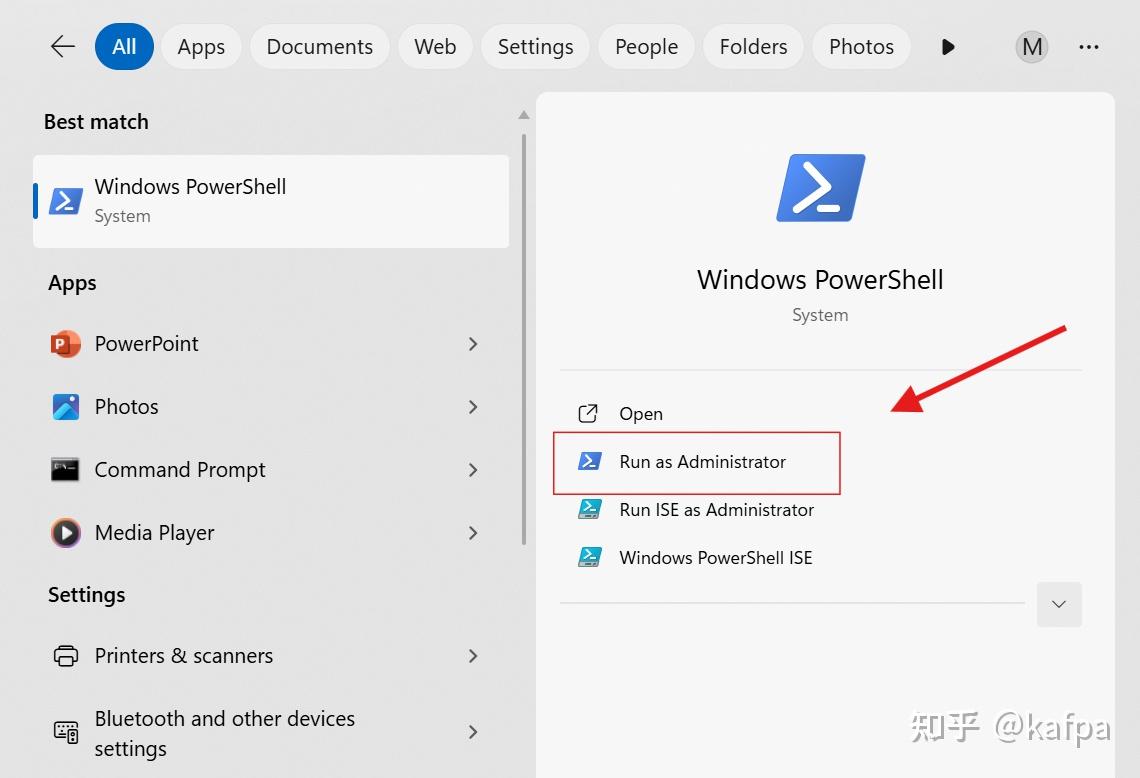This screenshot has height=778, width=1140.
Task: Click the large PowerShell preview icon
Action: pos(820,187)
